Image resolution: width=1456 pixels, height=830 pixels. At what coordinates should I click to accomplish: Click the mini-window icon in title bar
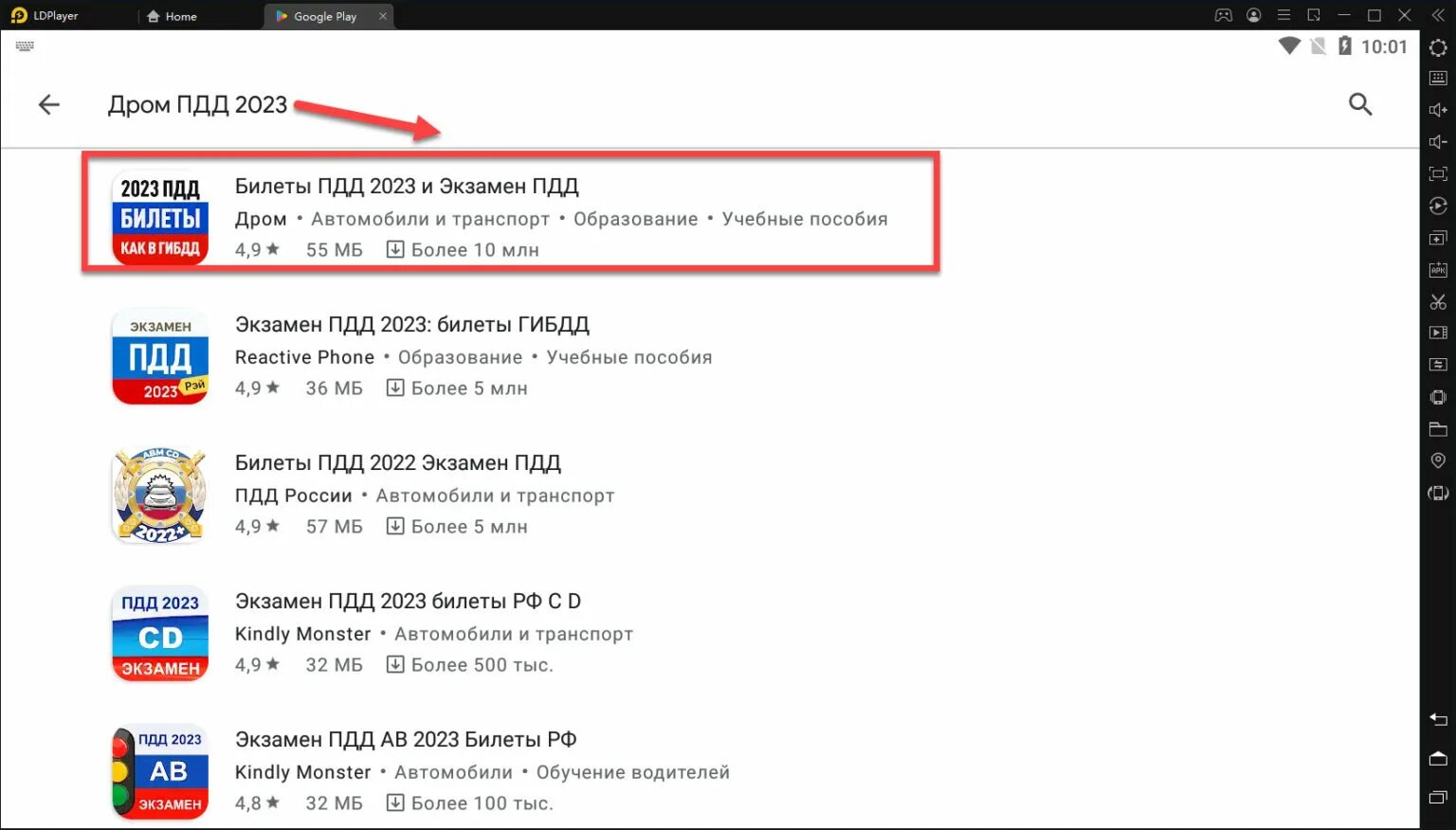point(1314,15)
